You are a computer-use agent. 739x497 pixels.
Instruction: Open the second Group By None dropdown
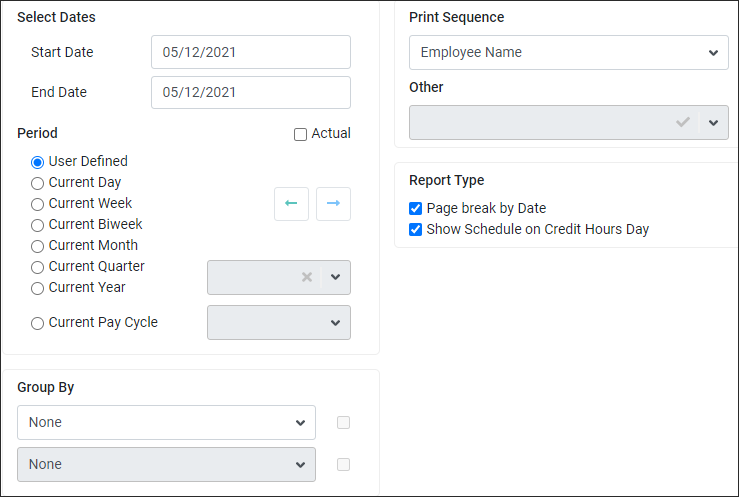coord(166,464)
